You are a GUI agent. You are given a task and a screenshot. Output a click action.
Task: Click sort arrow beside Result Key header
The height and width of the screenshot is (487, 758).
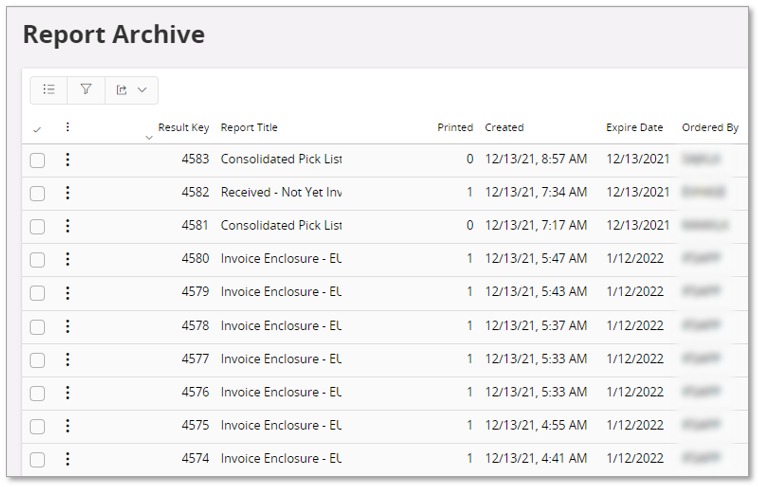point(149,137)
